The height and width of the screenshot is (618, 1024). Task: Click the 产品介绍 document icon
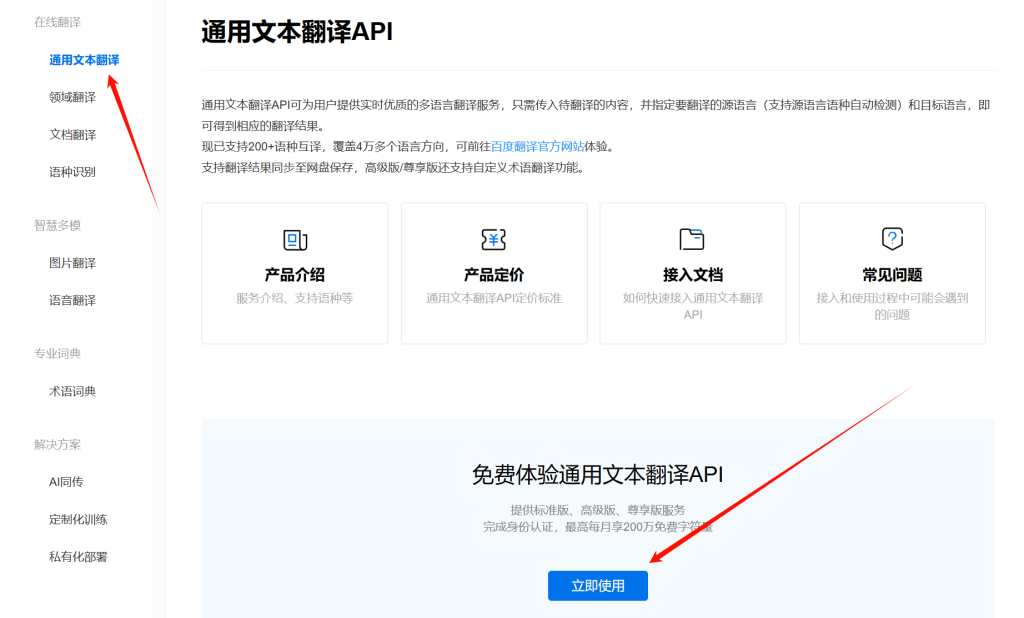coord(293,240)
